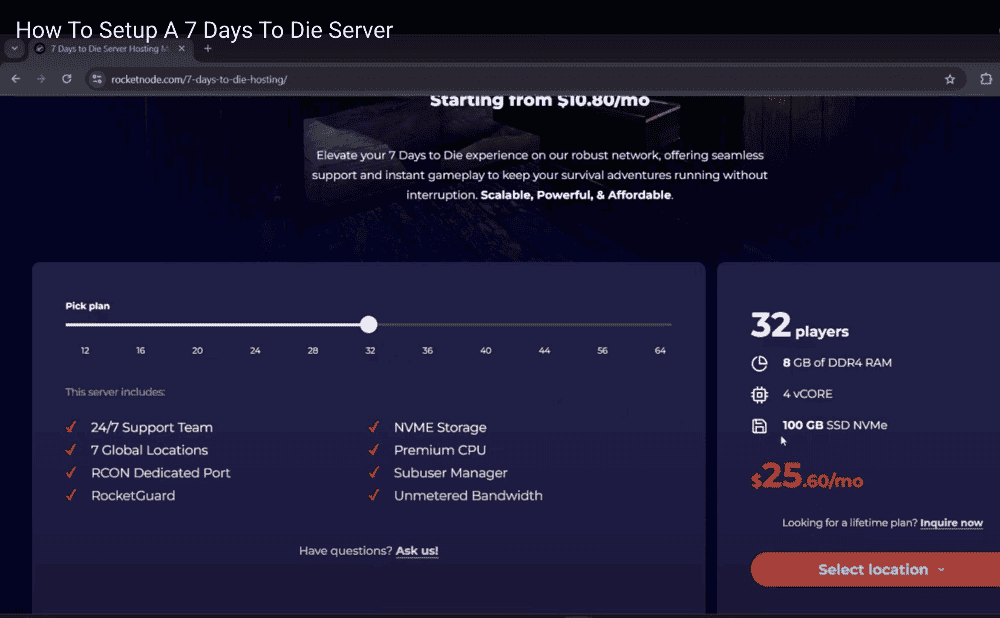Set the plan slider to 44 players
The width and height of the screenshot is (1000, 618).
(x=544, y=325)
